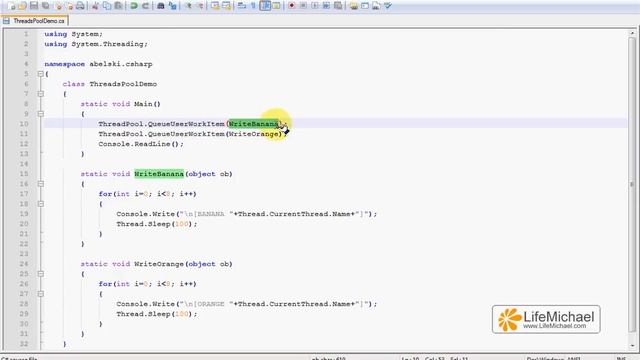
Task: Create a new file with the New icon
Action: (x=11, y=6)
